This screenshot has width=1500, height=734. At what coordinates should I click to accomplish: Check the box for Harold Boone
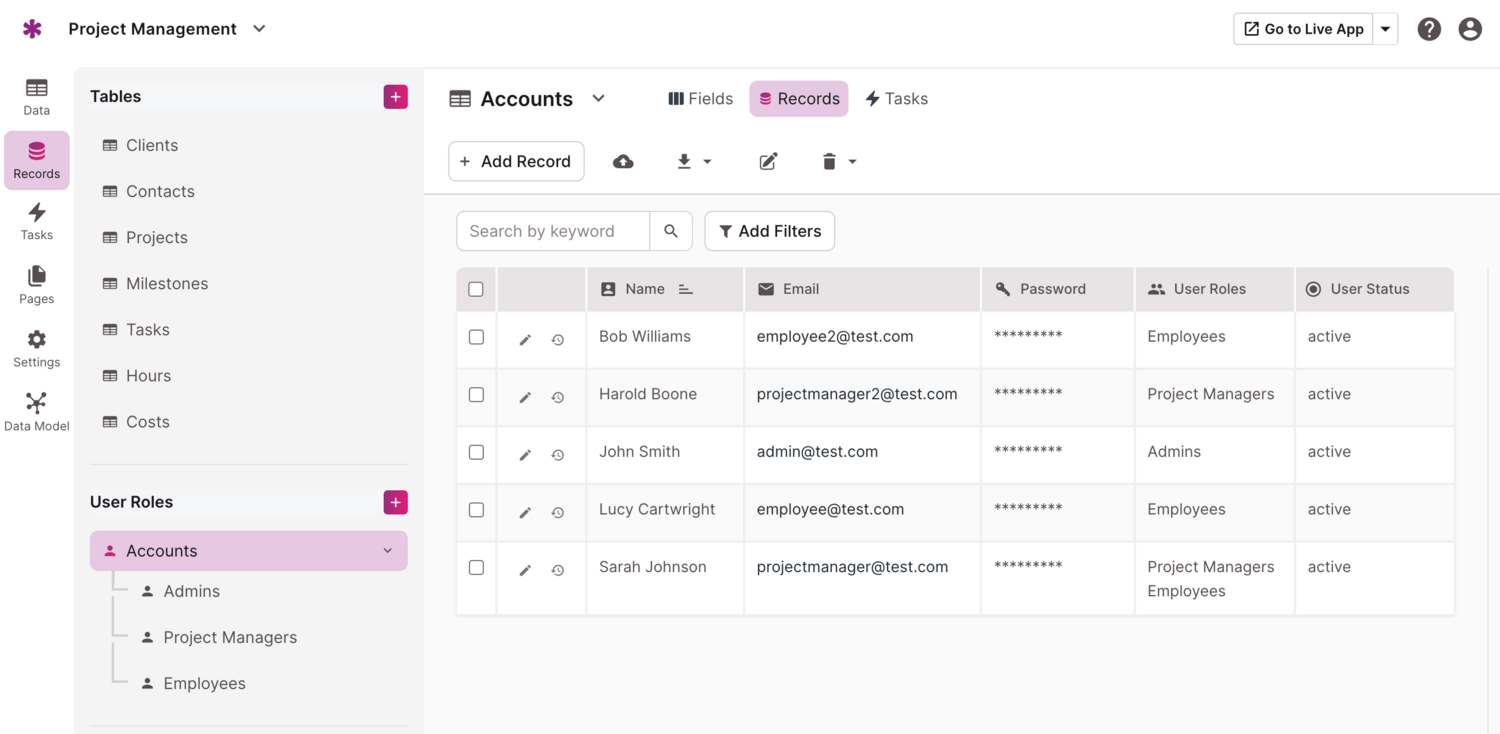point(476,395)
